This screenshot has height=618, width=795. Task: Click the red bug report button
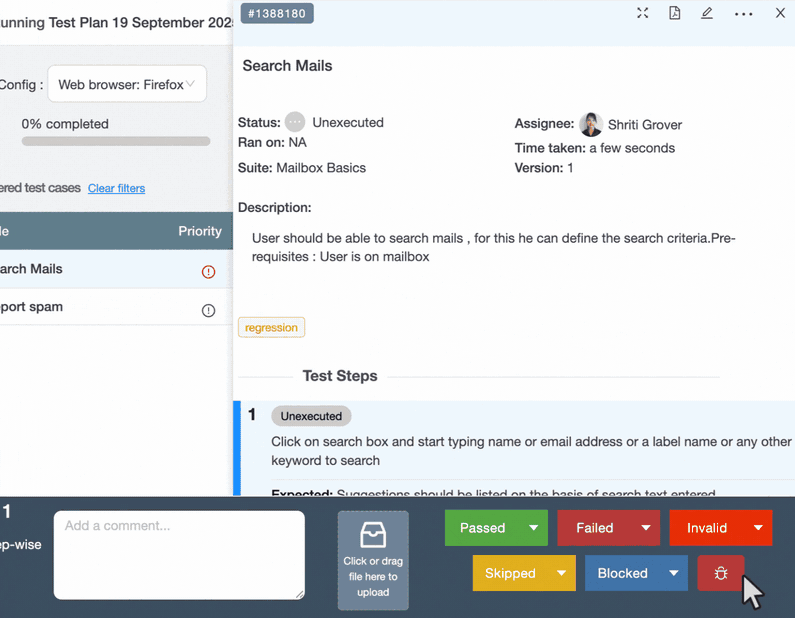[x=720, y=573]
